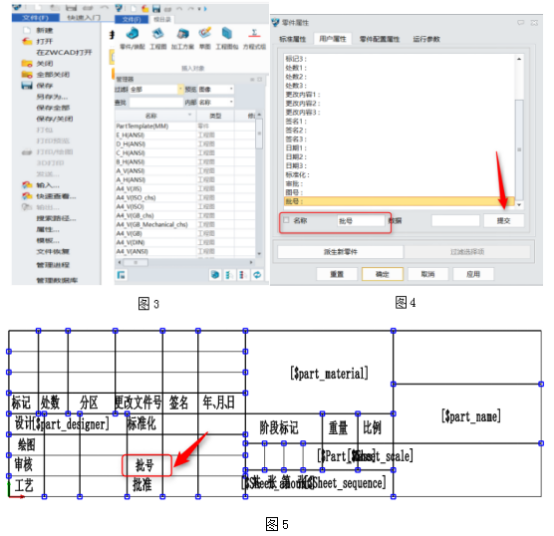Click new file icon in second quick access toolbar
The width and height of the screenshot is (554, 536).
point(134,8)
